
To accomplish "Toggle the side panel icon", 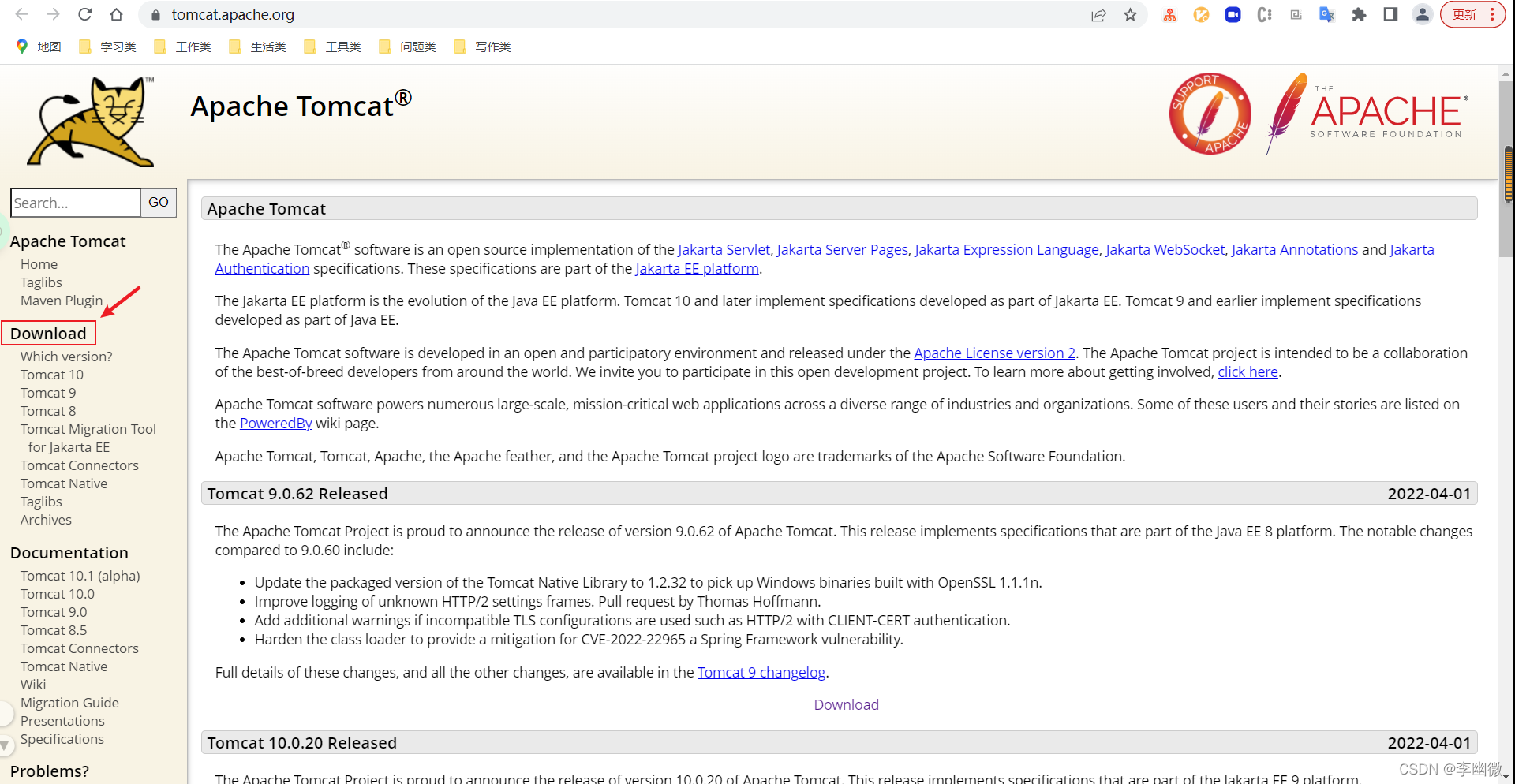I will click(x=1390, y=15).
